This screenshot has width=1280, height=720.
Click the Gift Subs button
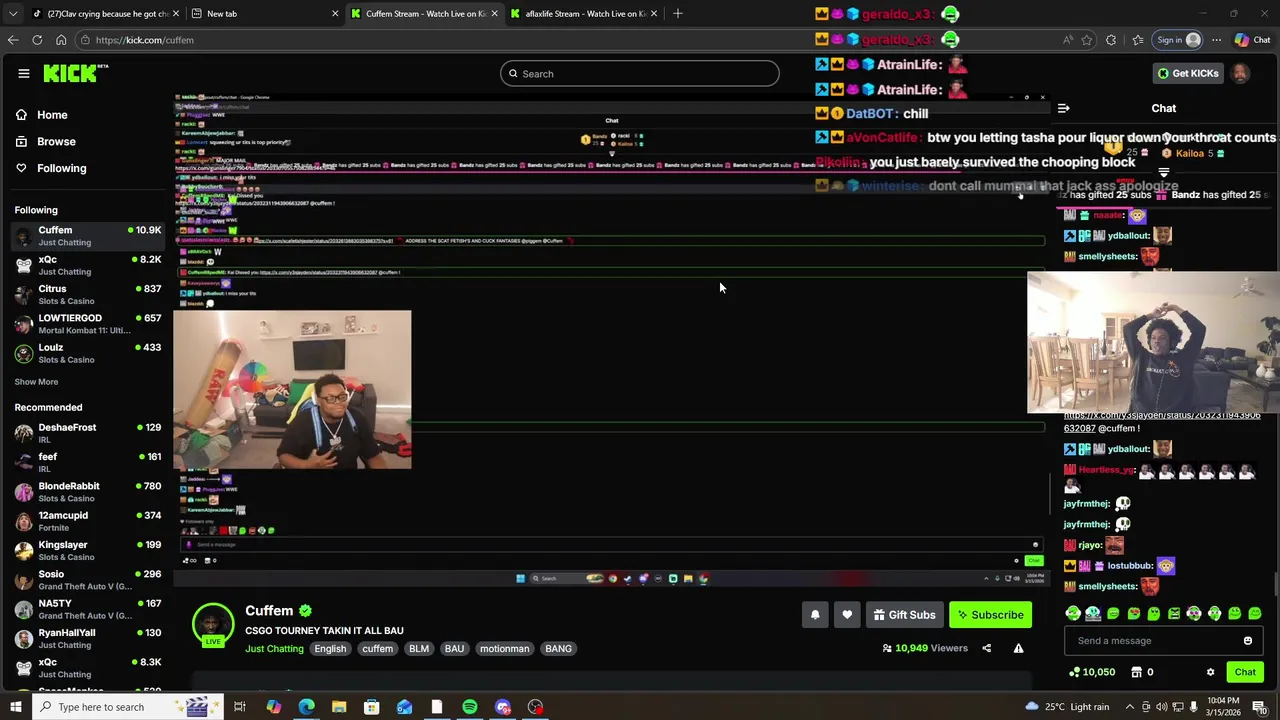(904, 615)
